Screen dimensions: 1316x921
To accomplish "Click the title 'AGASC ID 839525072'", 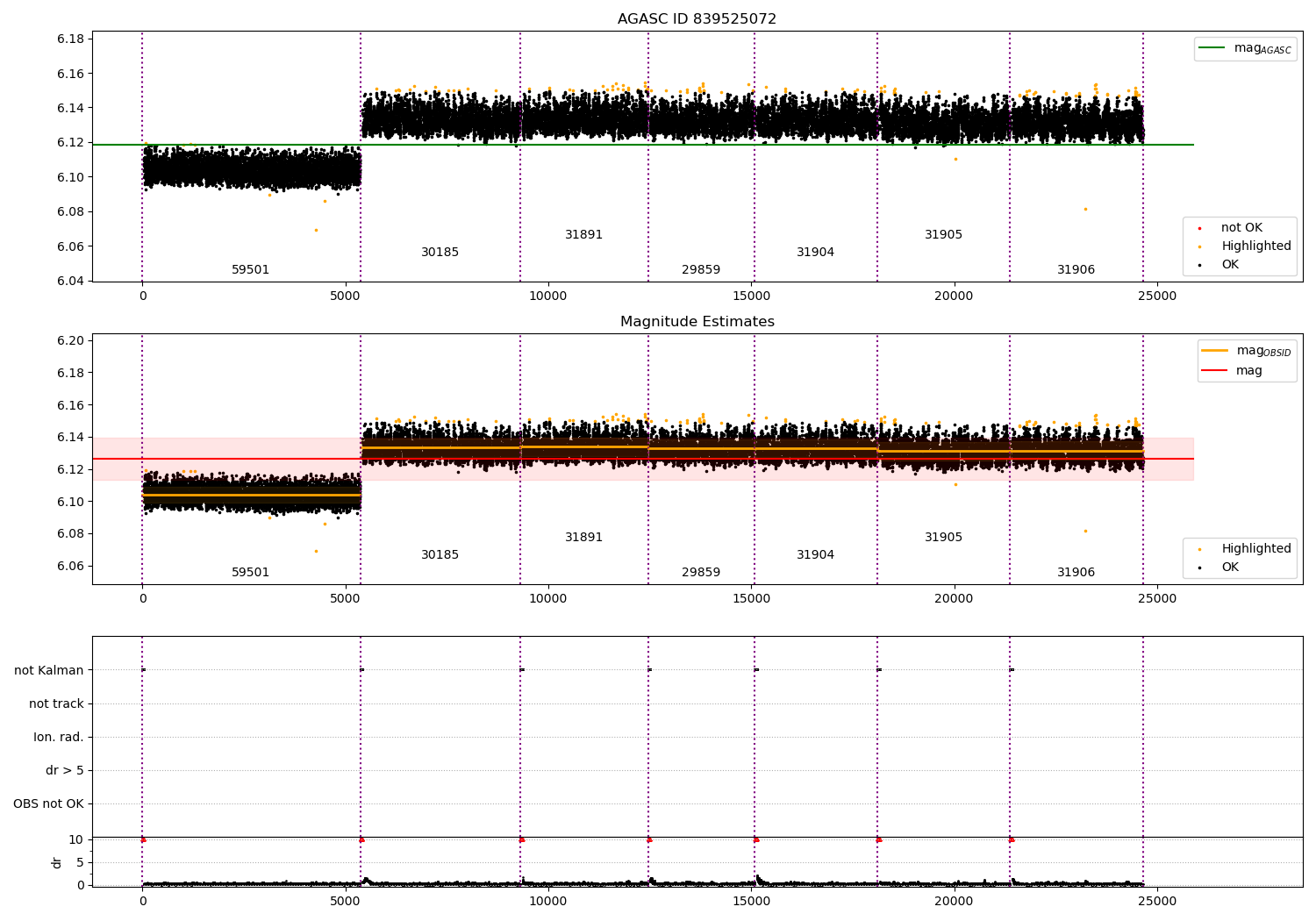I will (697, 19).
